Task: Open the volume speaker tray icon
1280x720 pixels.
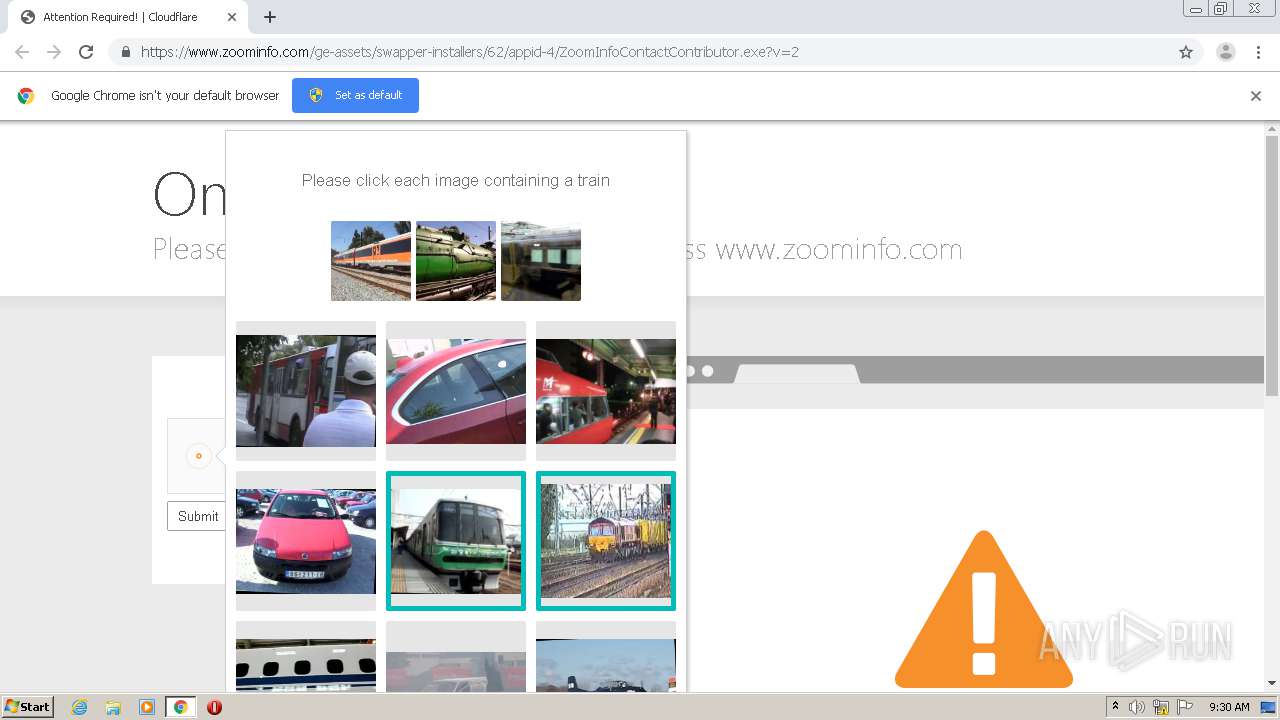Action: 1137,707
